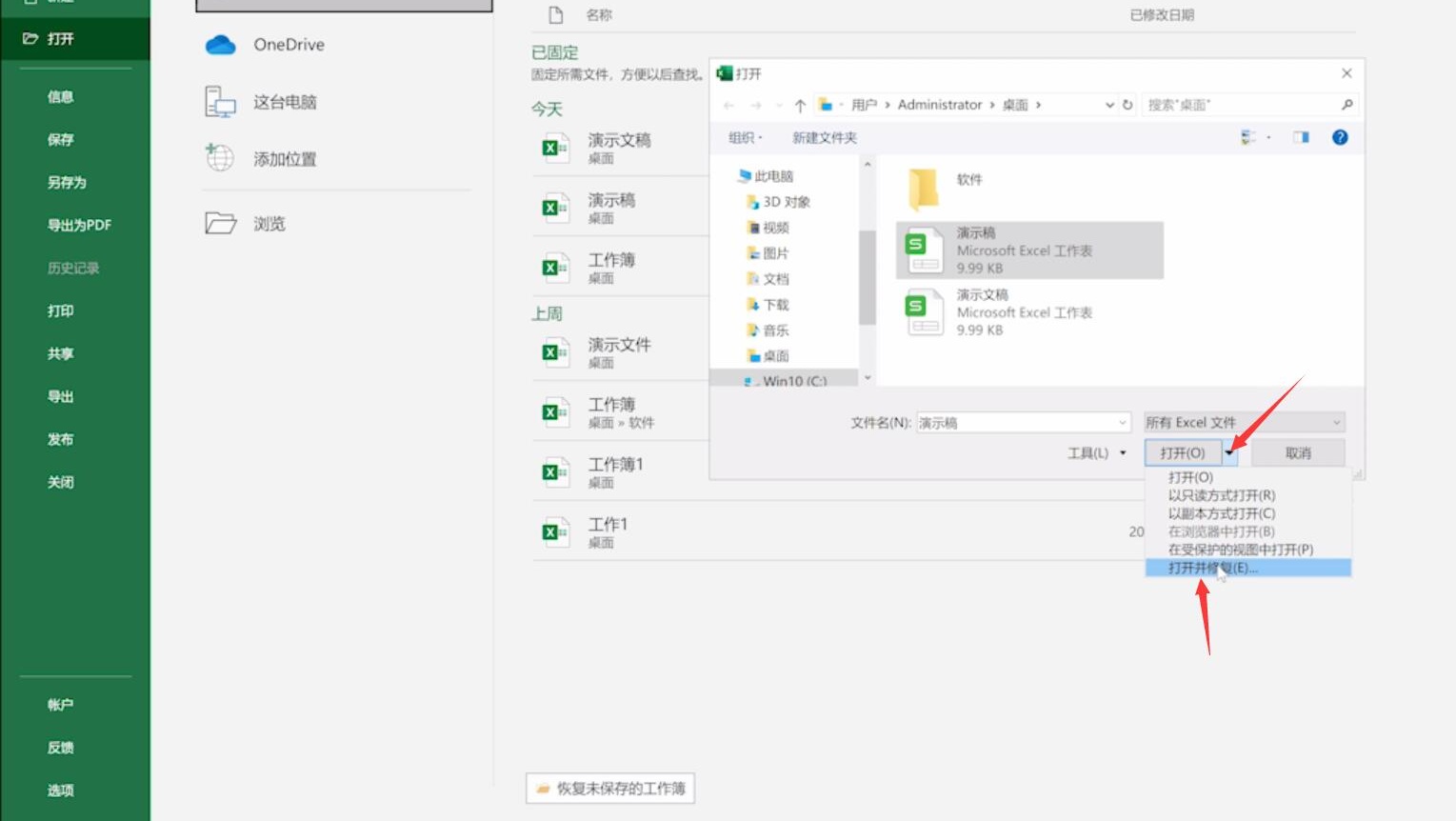Screen dimensions: 1456x821
Task: Toggle the preview pane icon
Action: [1301, 137]
